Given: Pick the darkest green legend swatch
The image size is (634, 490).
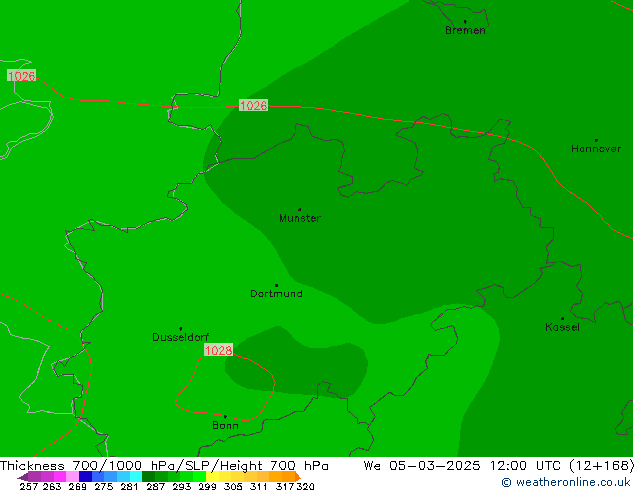Looking at the screenshot, I should (148, 476).
